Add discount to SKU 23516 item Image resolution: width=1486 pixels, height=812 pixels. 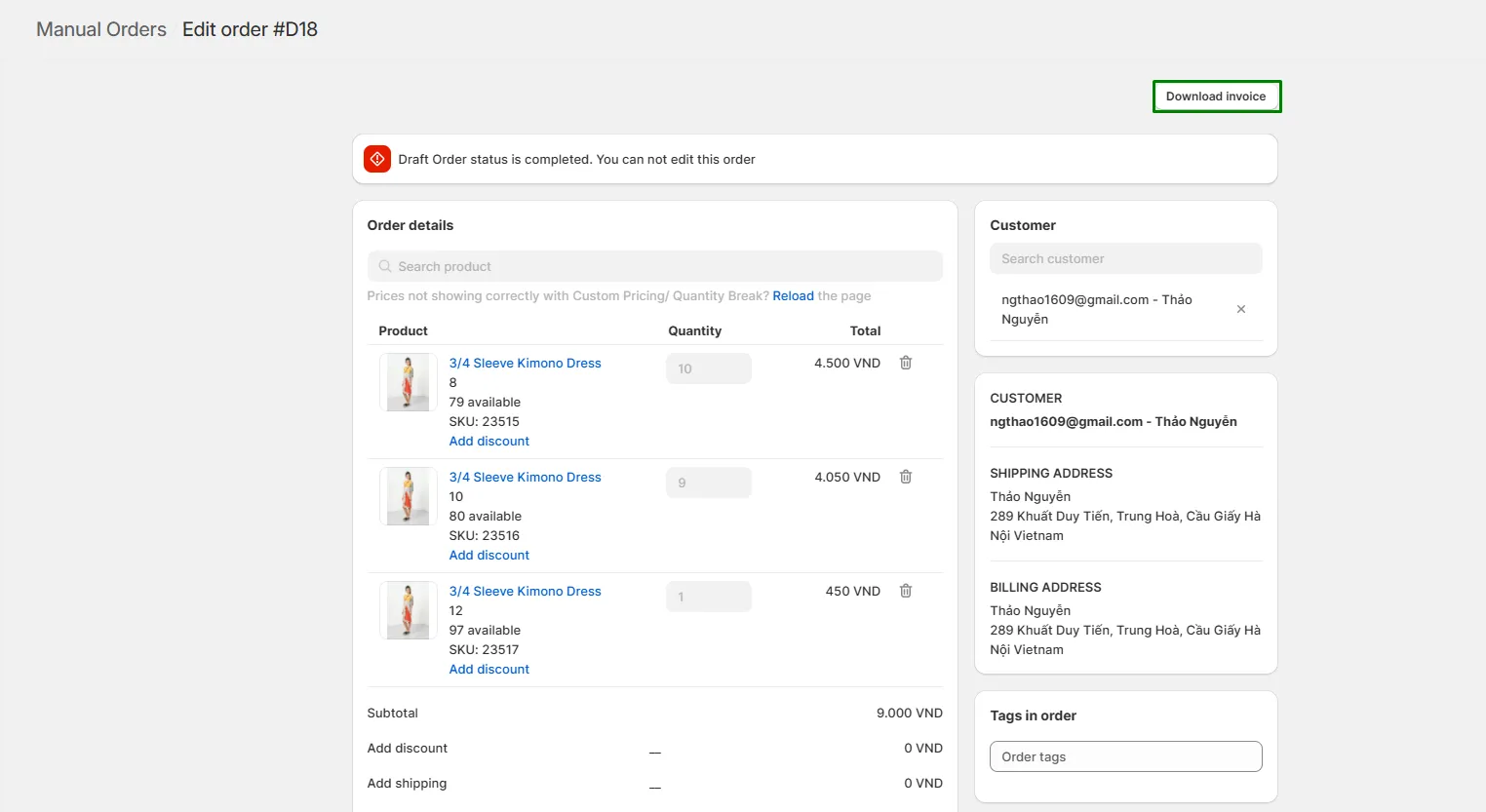[489, 555]
